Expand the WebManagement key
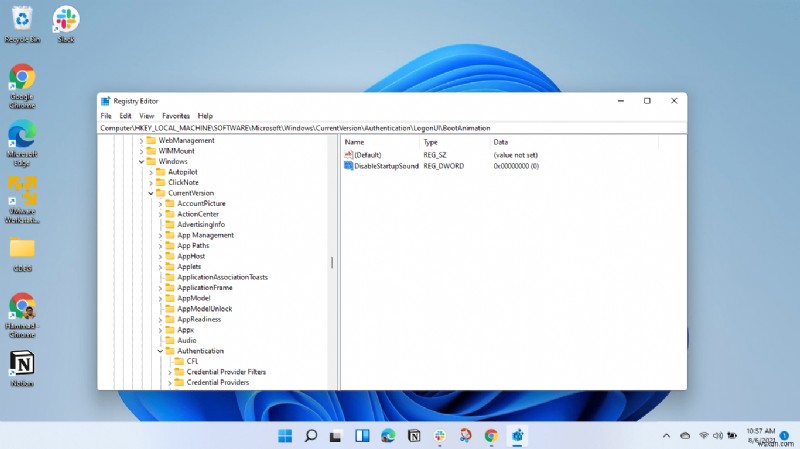The image size is (800, 449). pos(141,141)
